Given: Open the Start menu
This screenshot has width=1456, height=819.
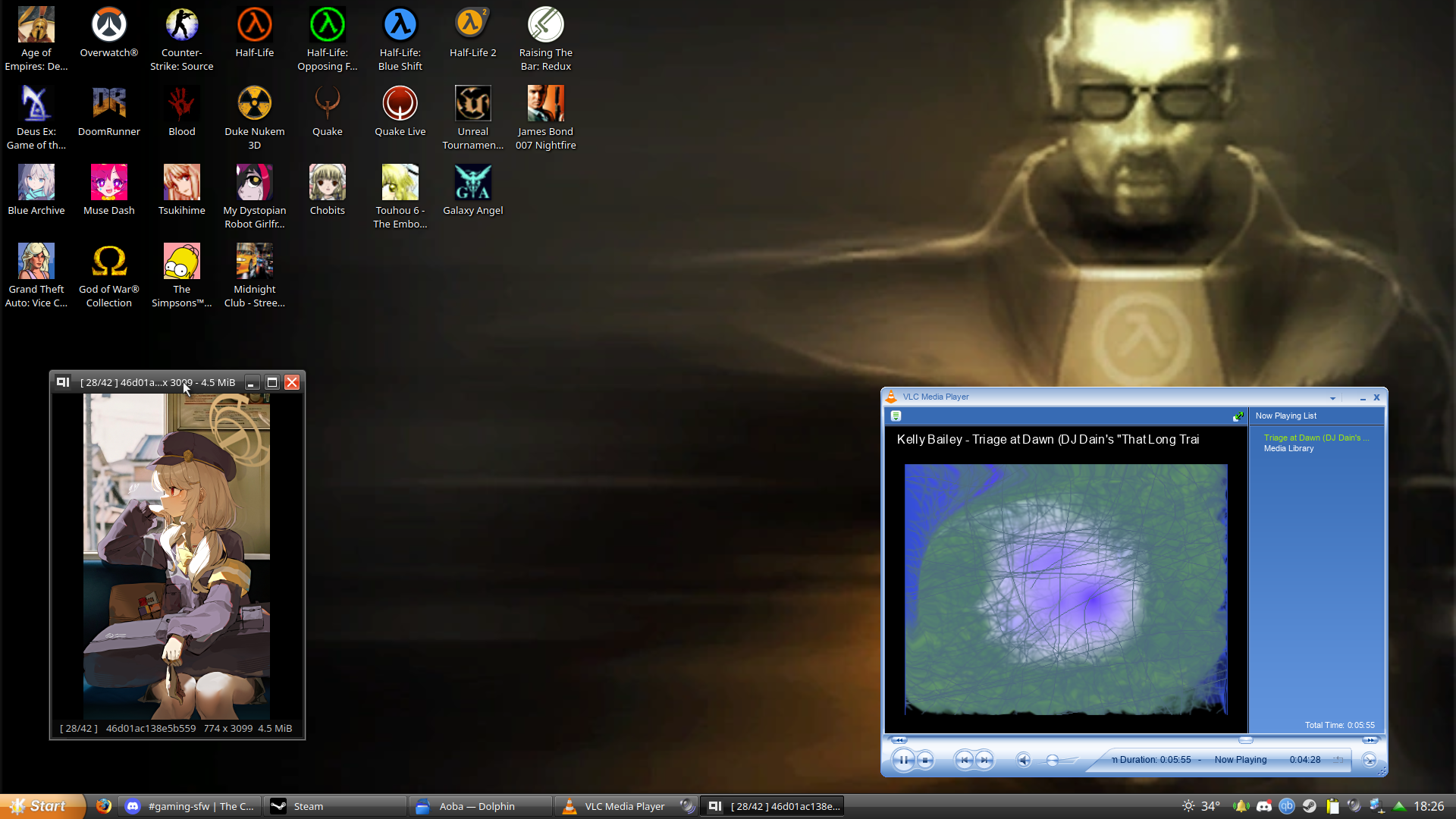Looking at the screenshot, I should point(42,806).
